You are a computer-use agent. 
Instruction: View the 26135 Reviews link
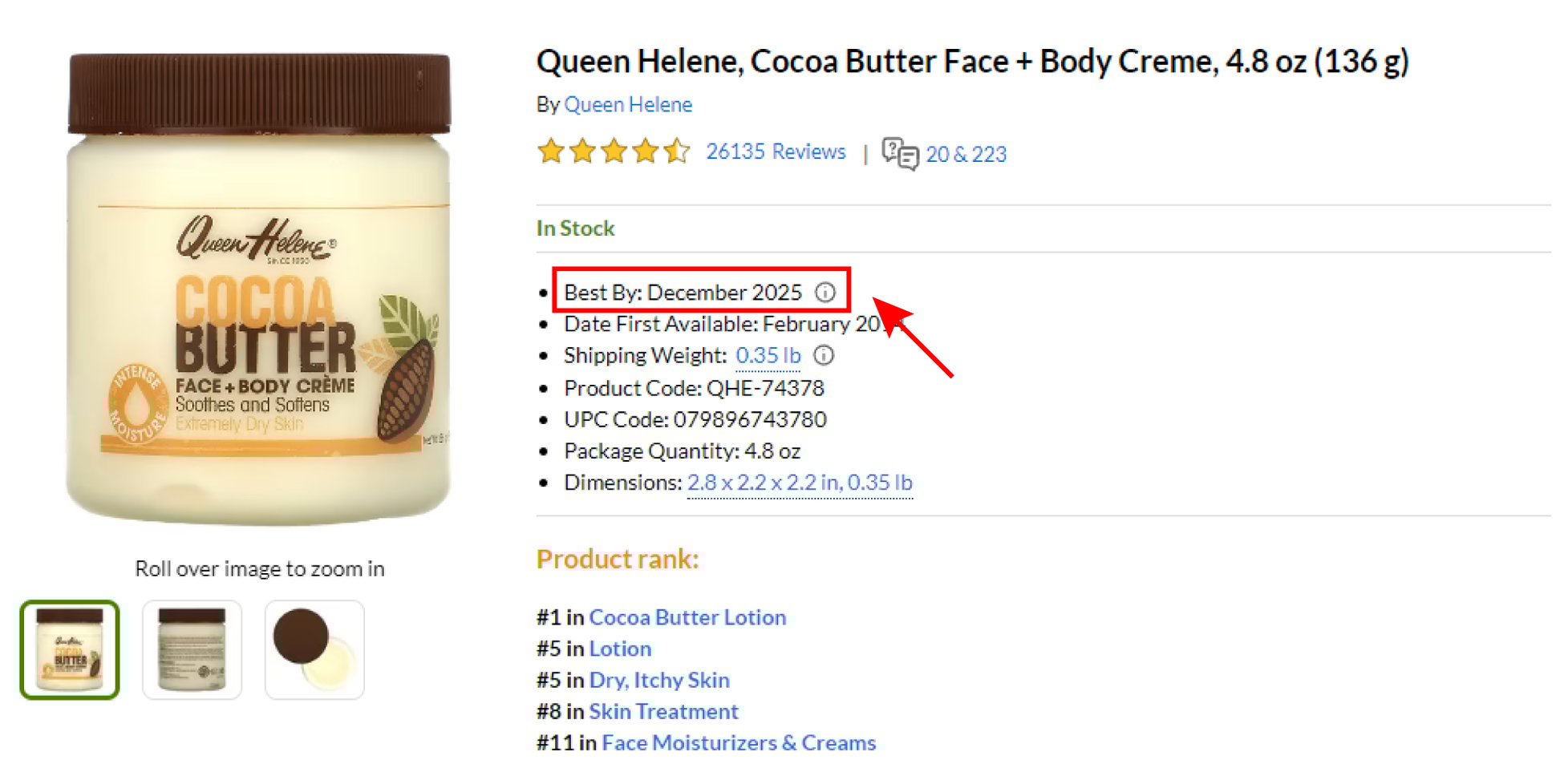coord(776,151)
